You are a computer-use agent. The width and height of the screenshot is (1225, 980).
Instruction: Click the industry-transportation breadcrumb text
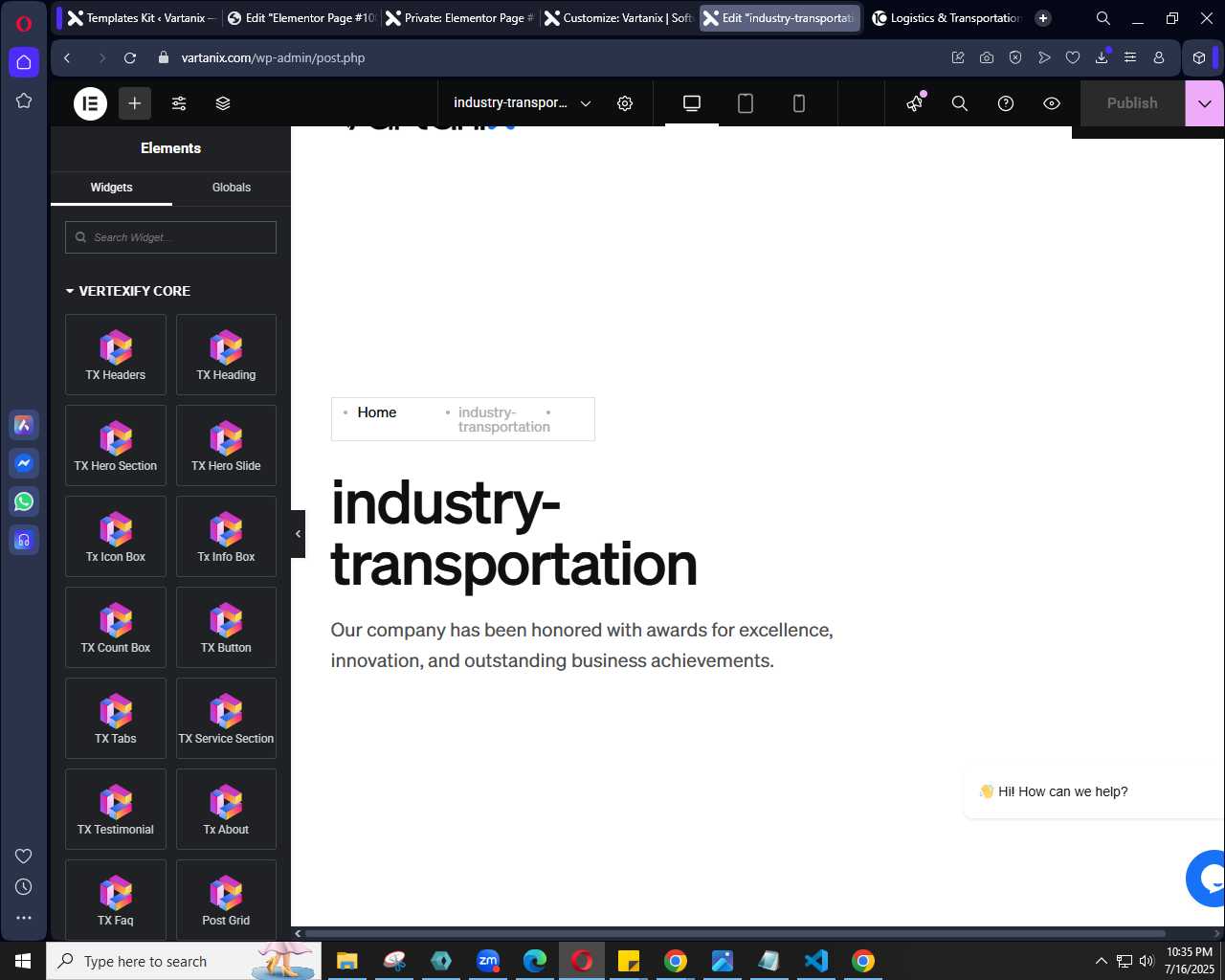504,420
